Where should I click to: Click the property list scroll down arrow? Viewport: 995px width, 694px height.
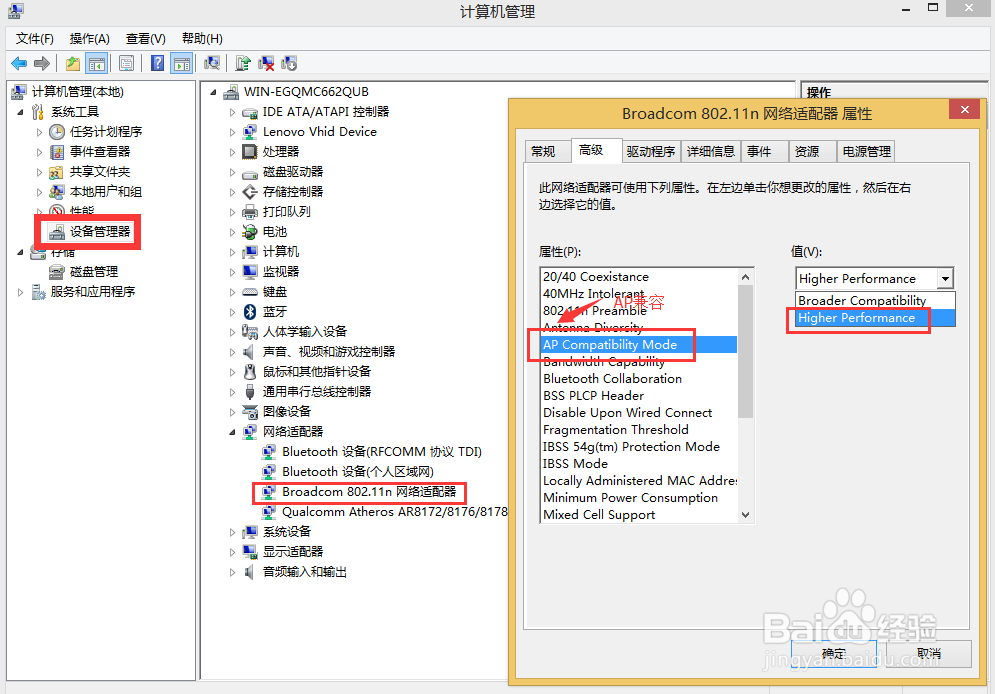coord(746,515)
